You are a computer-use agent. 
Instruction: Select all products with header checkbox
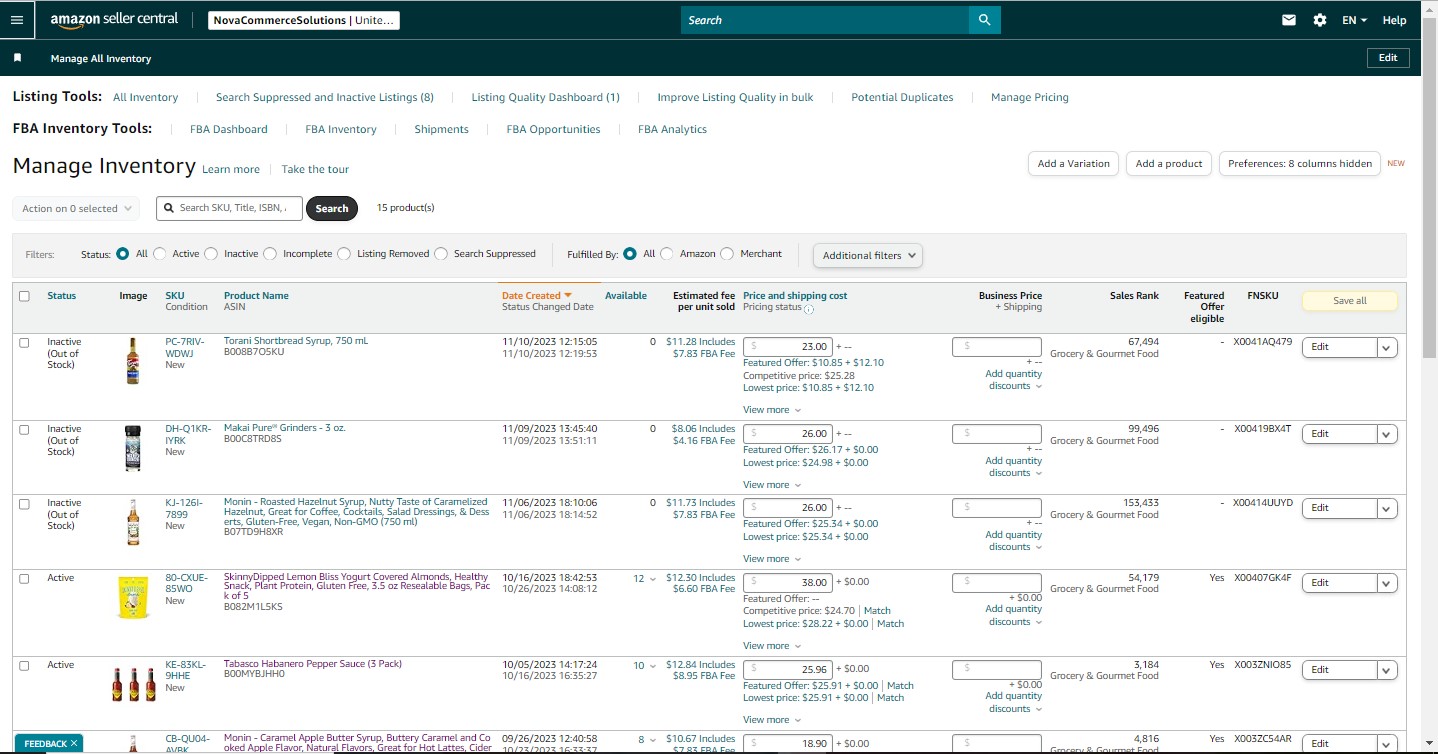point(24,296)
